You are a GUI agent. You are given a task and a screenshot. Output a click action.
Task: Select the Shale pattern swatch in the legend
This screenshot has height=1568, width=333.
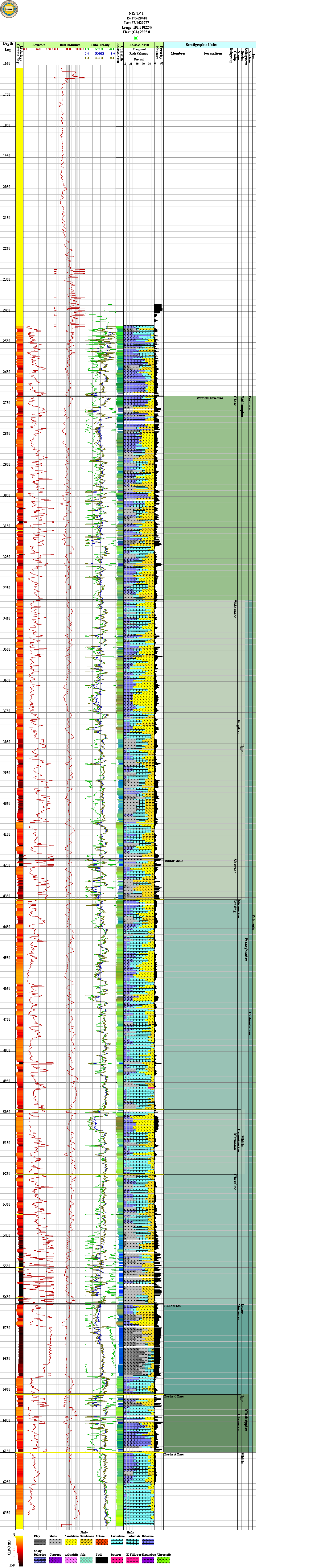pos(55,1541)
